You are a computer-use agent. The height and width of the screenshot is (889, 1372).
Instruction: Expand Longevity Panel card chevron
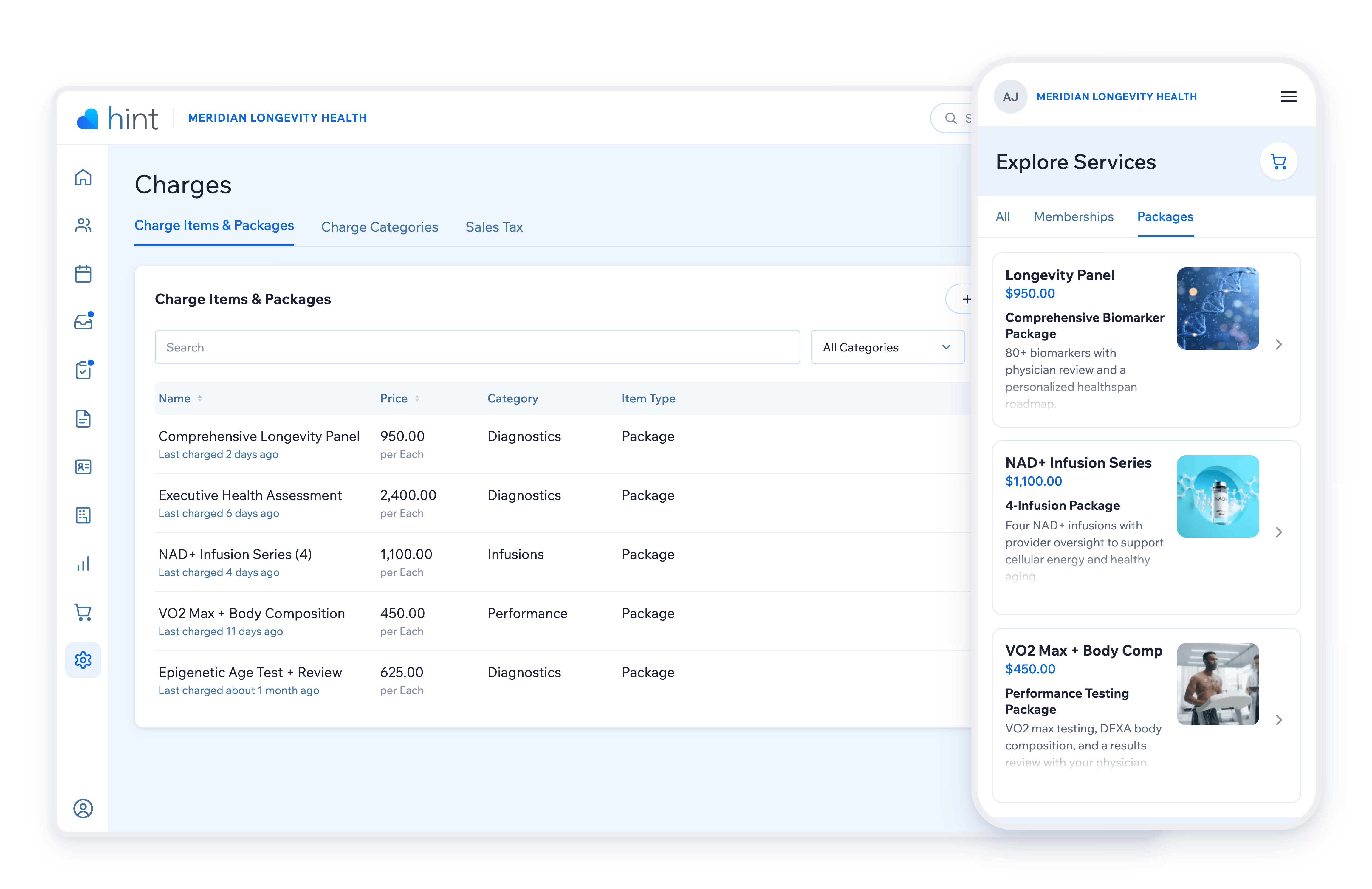coord(1279,344)
